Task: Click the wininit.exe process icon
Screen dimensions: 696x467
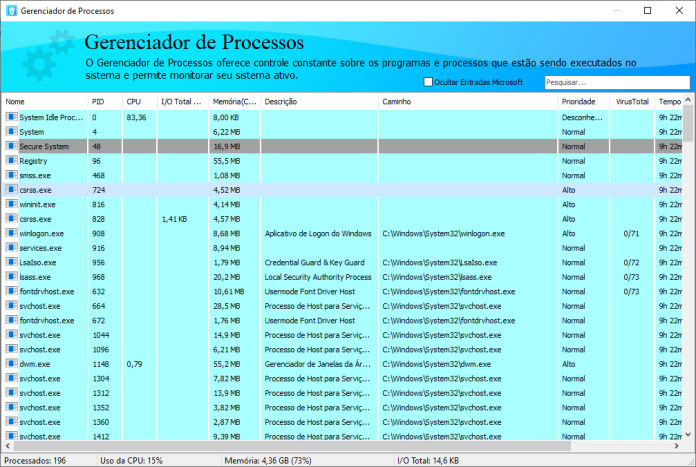Action: [x=12, y=204]
